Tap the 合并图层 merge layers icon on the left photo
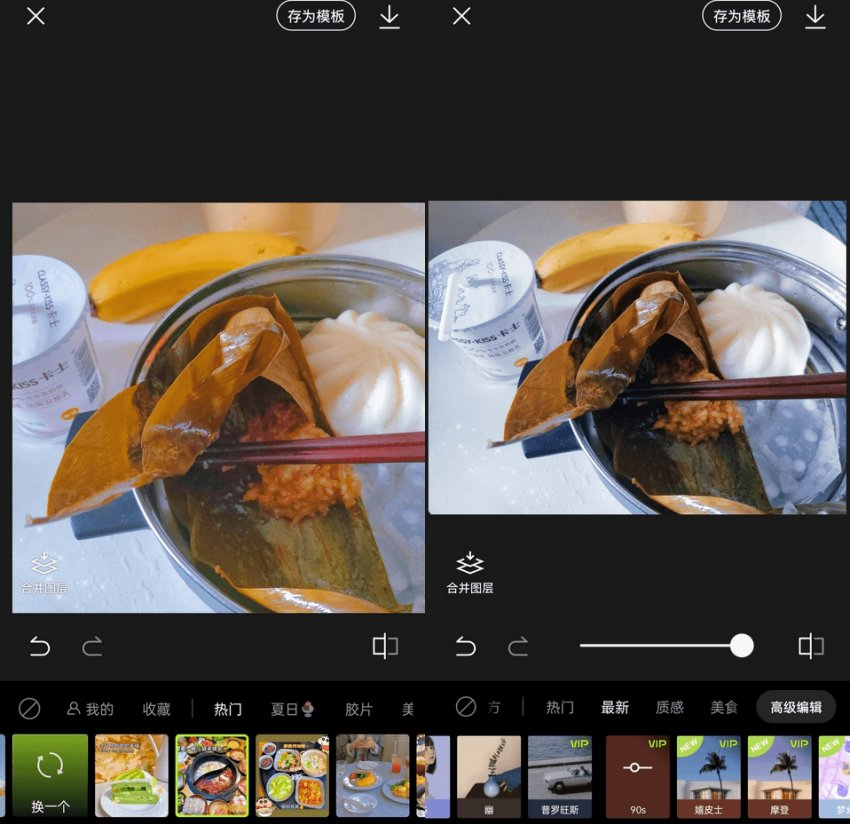The width and height of the screenshot is (850, 824). (45, 573)
